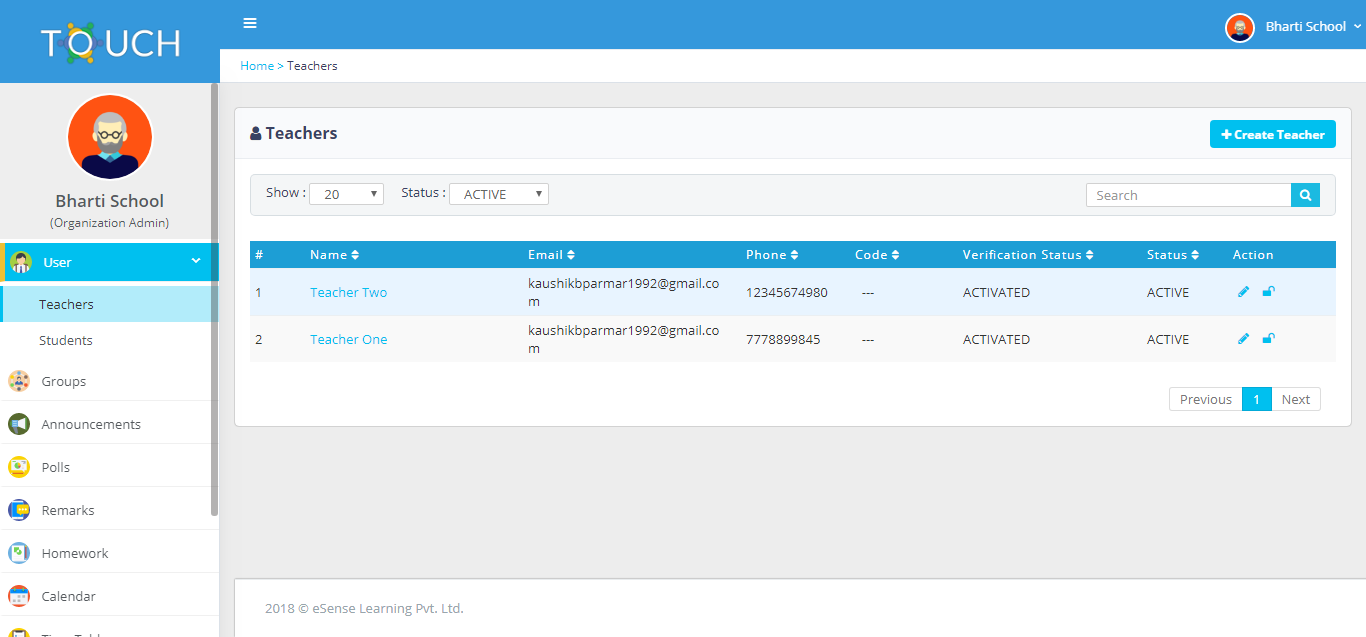Open Remarks in the sidebar
The width and height of the screenshot is (1366, 637).
(67, 510)
